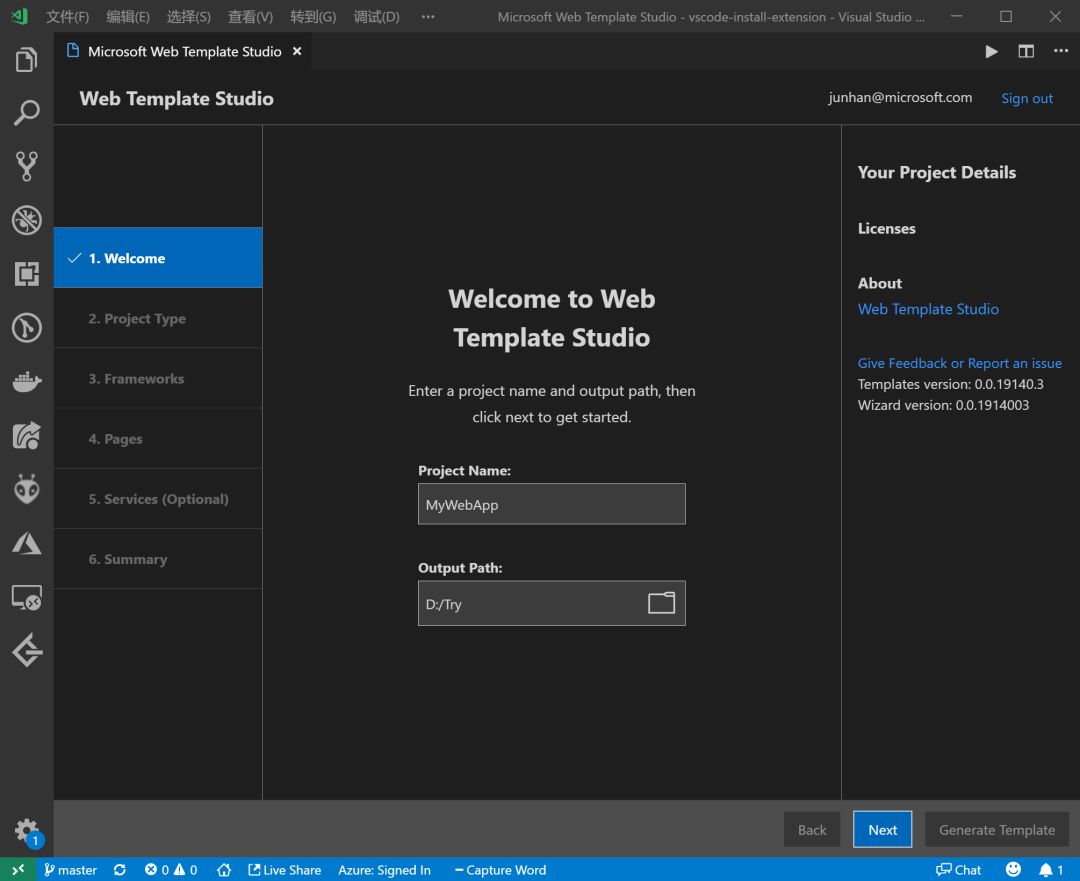Click the Project Name input field
1080x881 pixels.
pos(551,504)
